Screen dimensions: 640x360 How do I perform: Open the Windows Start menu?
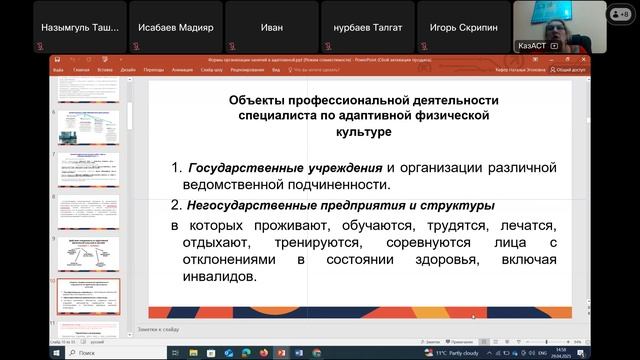[56, 353]
